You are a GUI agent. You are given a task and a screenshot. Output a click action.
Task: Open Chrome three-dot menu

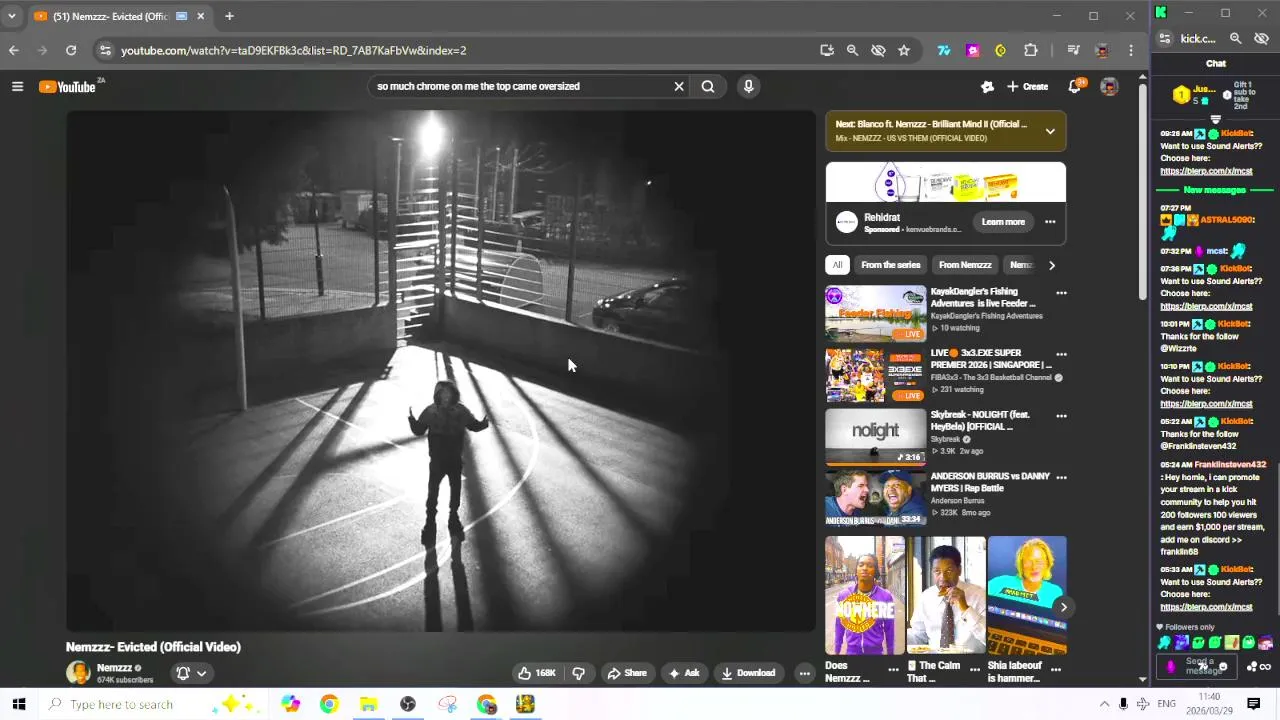(x=1131, y=50)
